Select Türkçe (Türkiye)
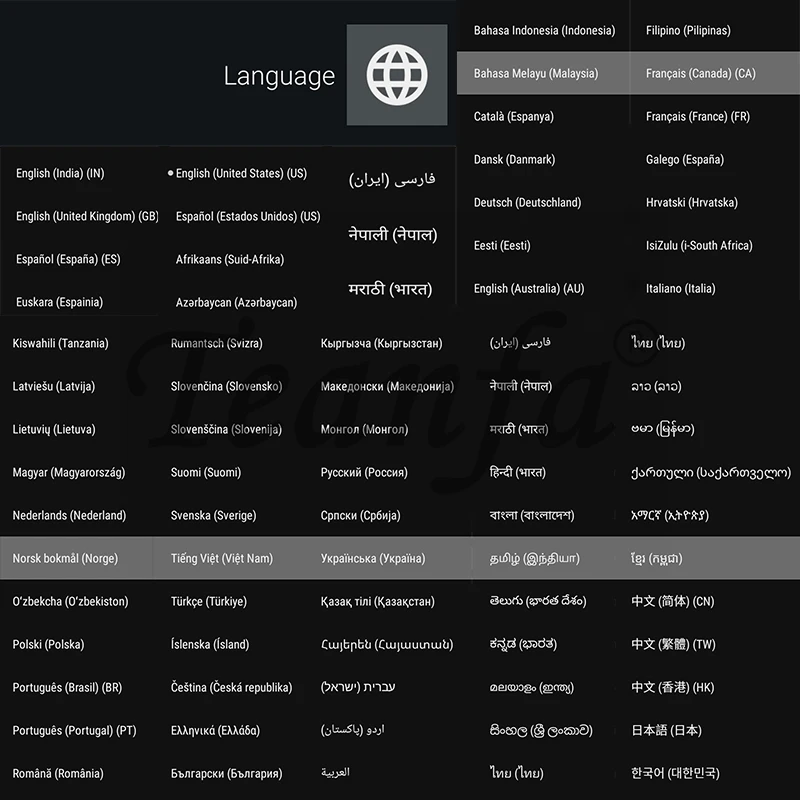Image resolution: width=800 pixels, height=800 pixels. pyautogui.click(x=209, y=602)
